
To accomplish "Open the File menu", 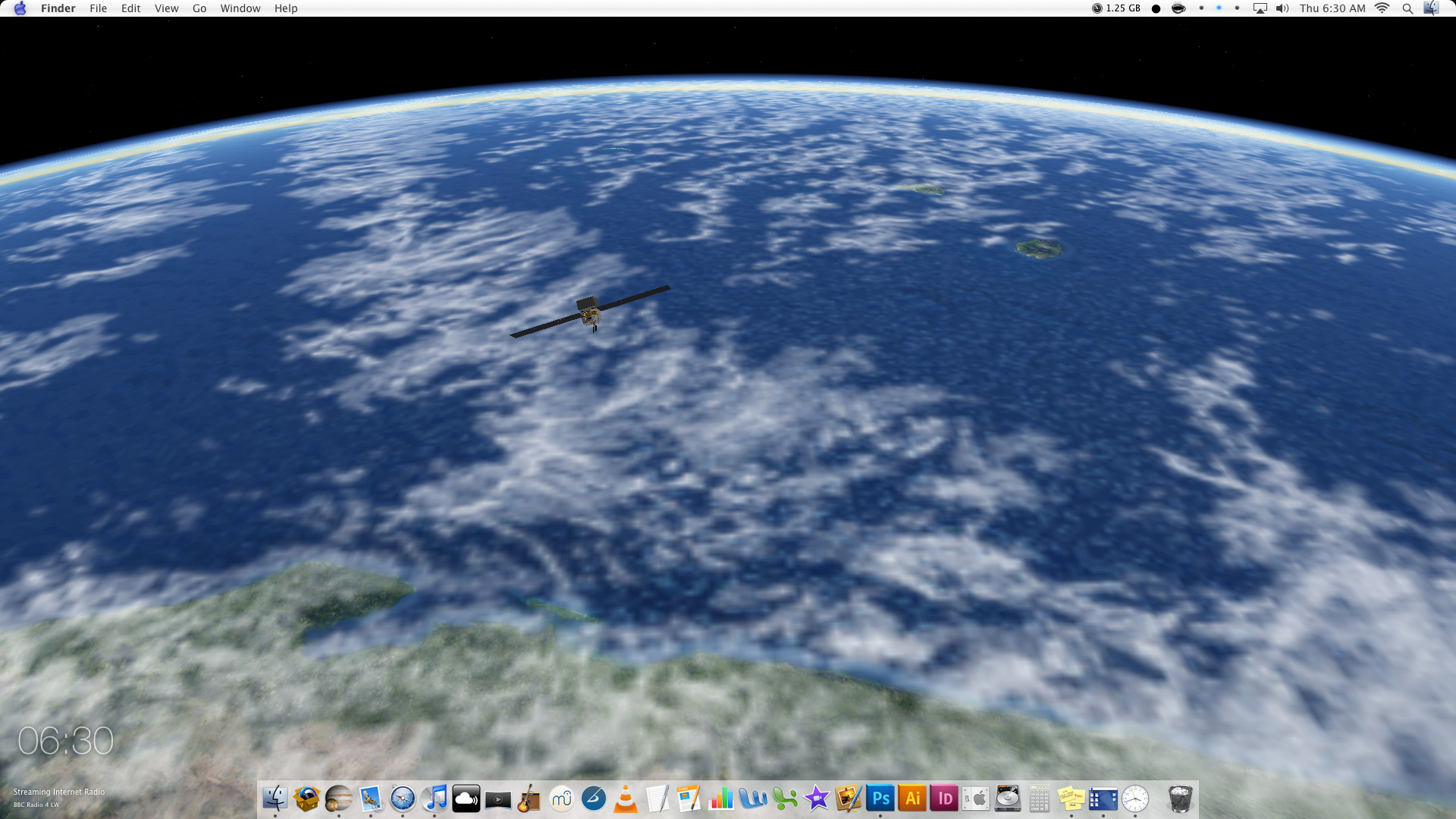I will point(99,8).
